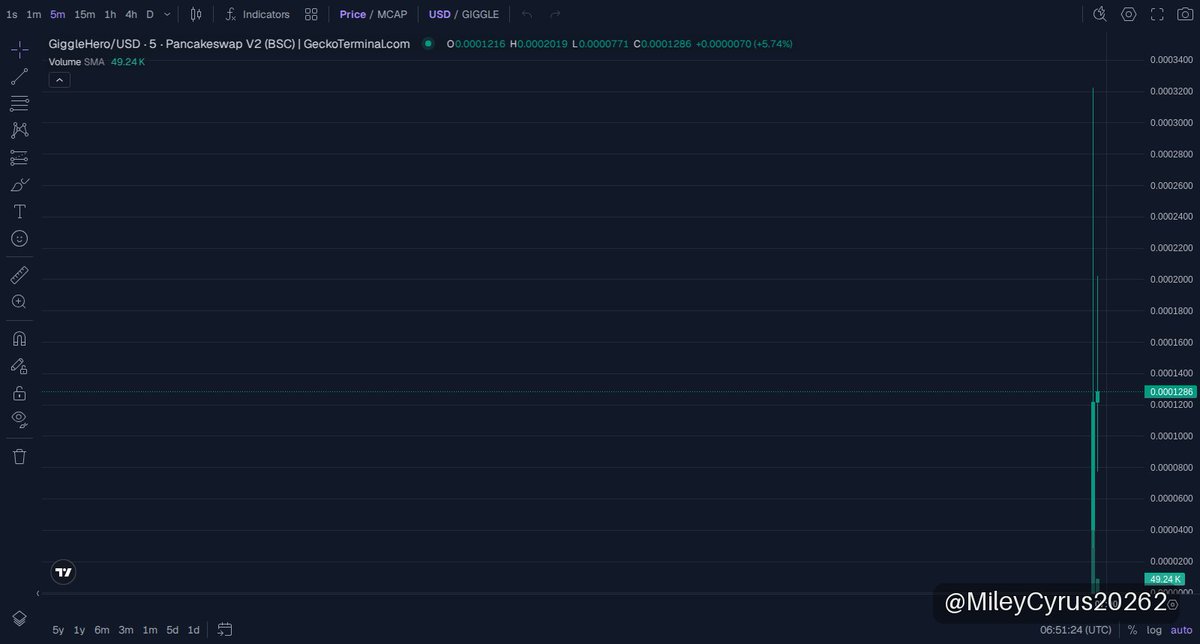The height and width of the screenshot is (644, 1200).
Task: Select the ruler measure tool
Action: (x=19, y=274)
